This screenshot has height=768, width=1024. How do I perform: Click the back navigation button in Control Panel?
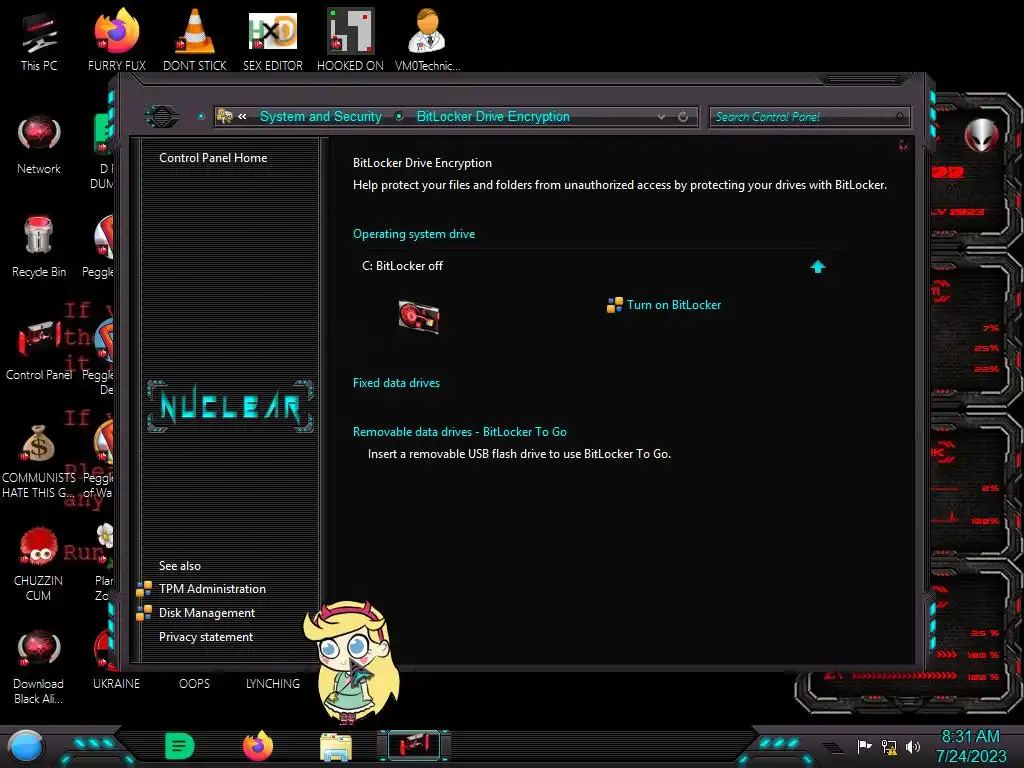point(161,117)
